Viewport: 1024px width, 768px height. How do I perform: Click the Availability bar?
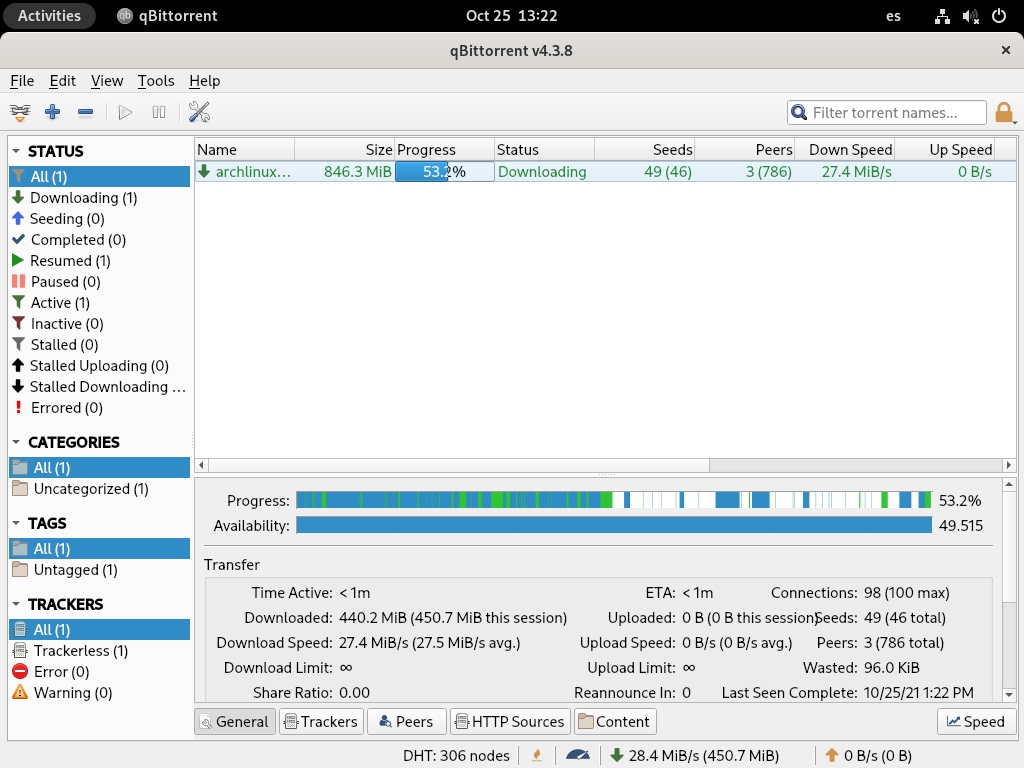point(614,525)
